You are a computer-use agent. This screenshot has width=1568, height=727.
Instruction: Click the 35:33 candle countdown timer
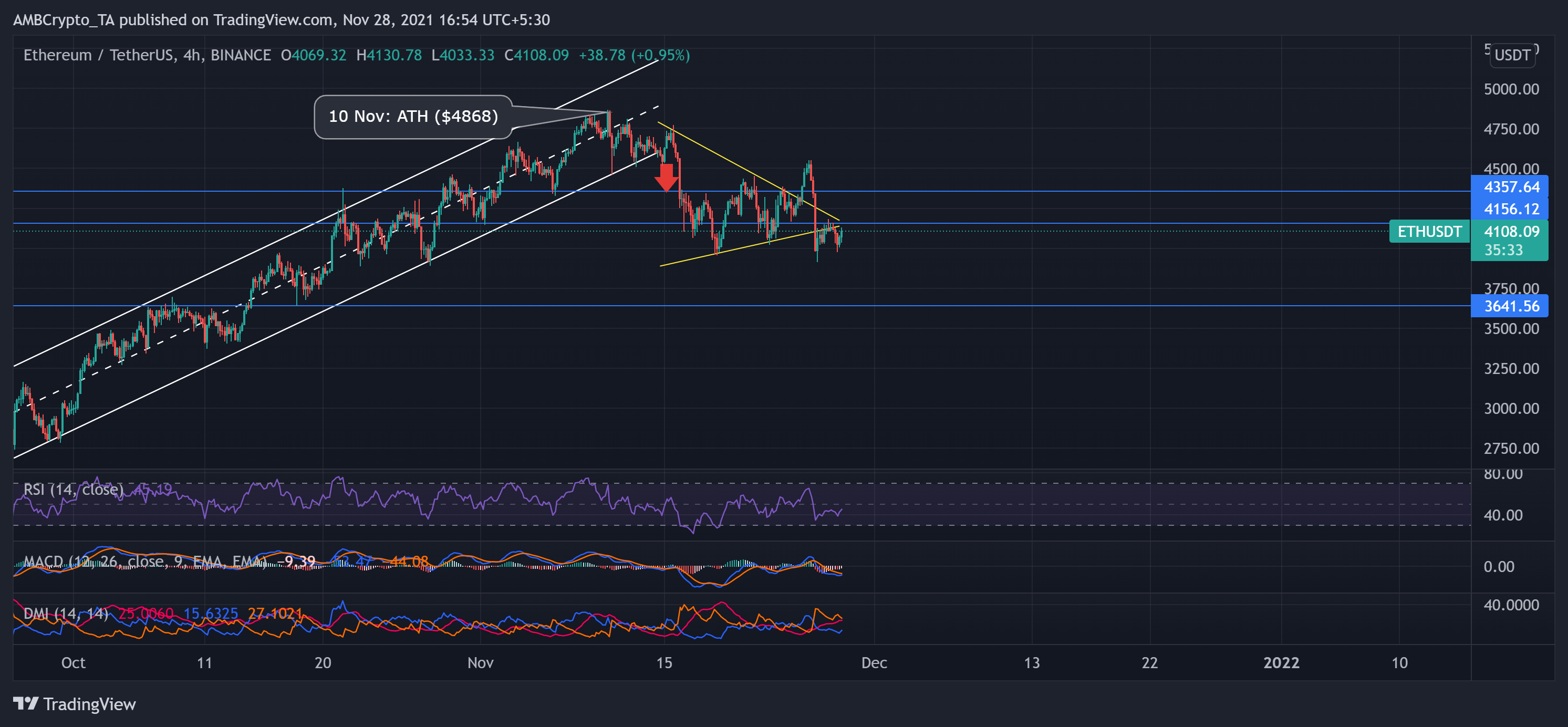click(1503, 250)
